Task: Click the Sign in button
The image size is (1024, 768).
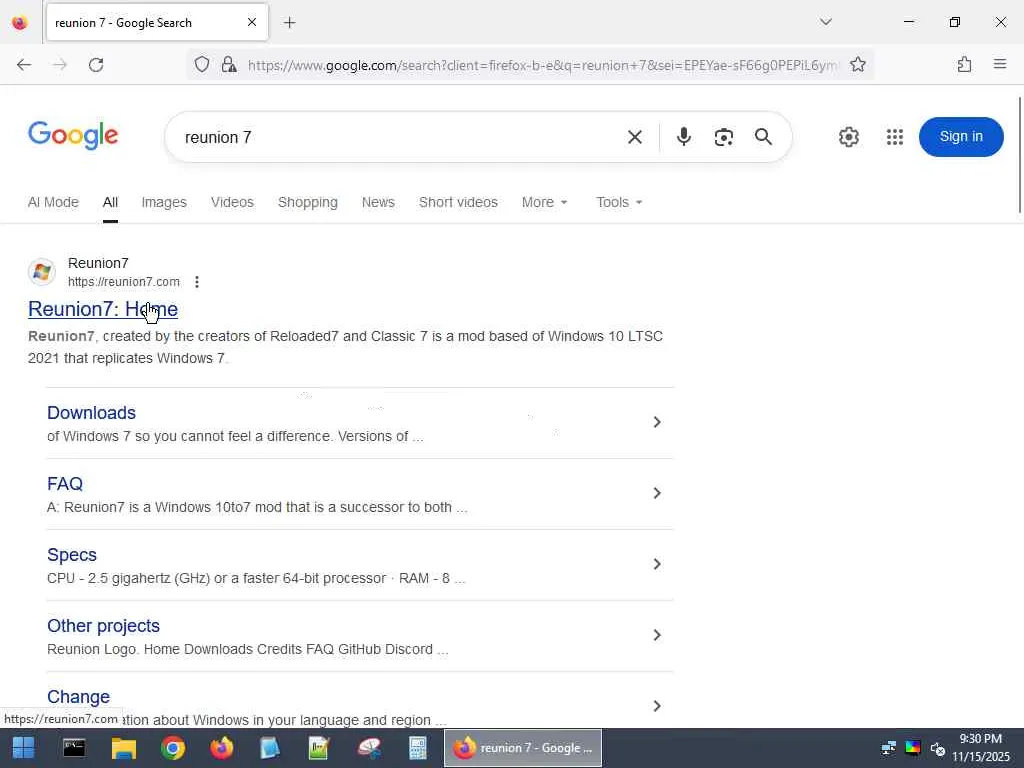Action: click(x=961, y=136)
